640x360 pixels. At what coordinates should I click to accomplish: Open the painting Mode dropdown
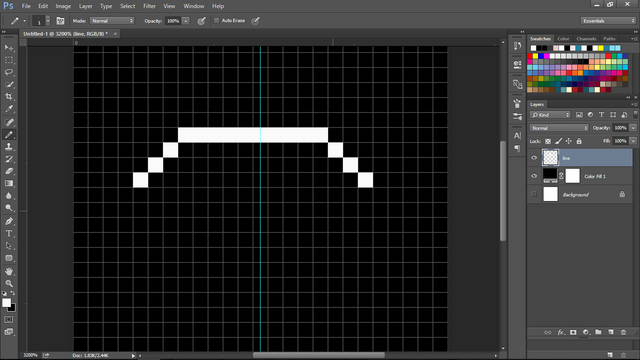[112, 21]
